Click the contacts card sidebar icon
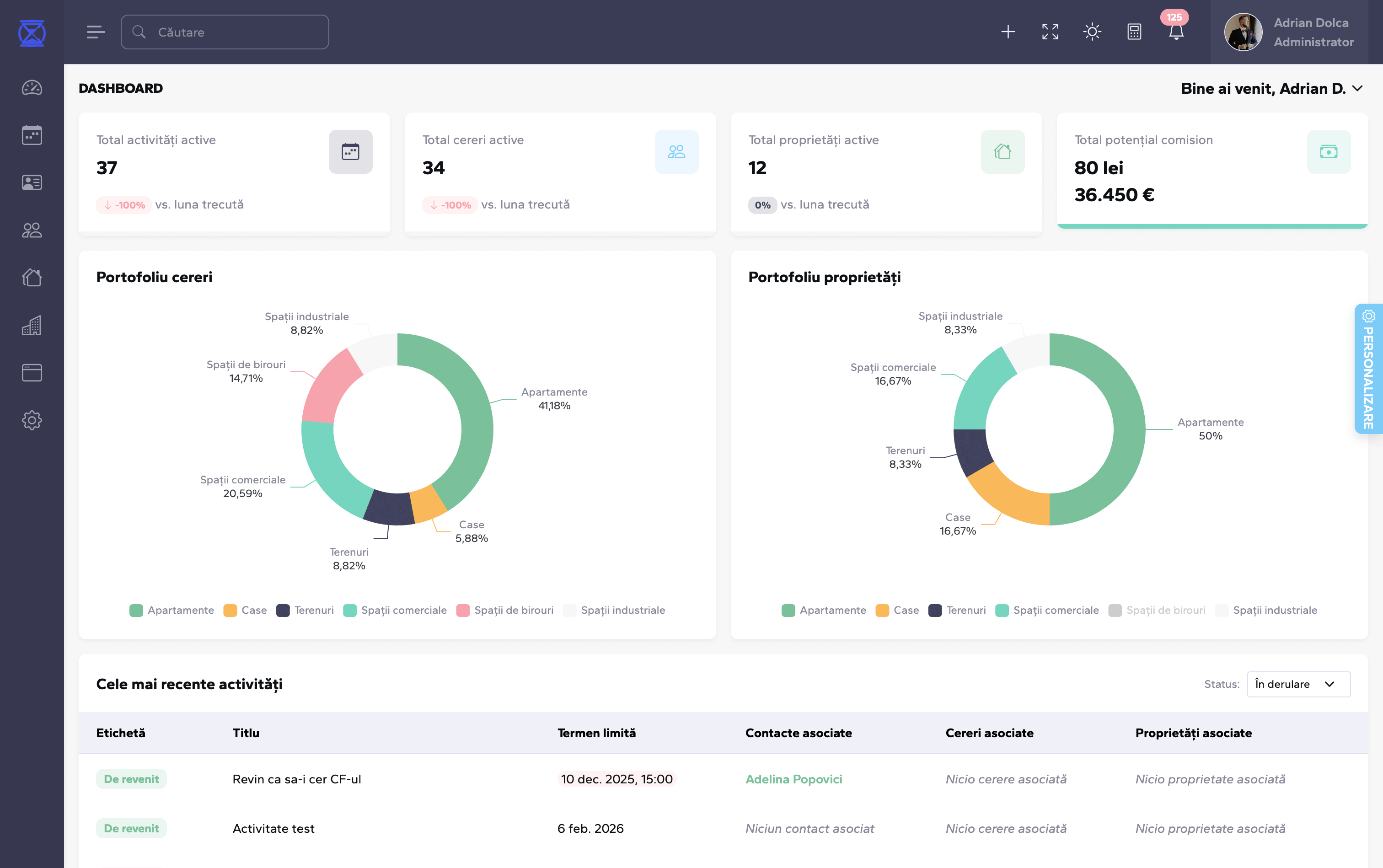This screenshot has height=868, width=1383. pos(32,182)
